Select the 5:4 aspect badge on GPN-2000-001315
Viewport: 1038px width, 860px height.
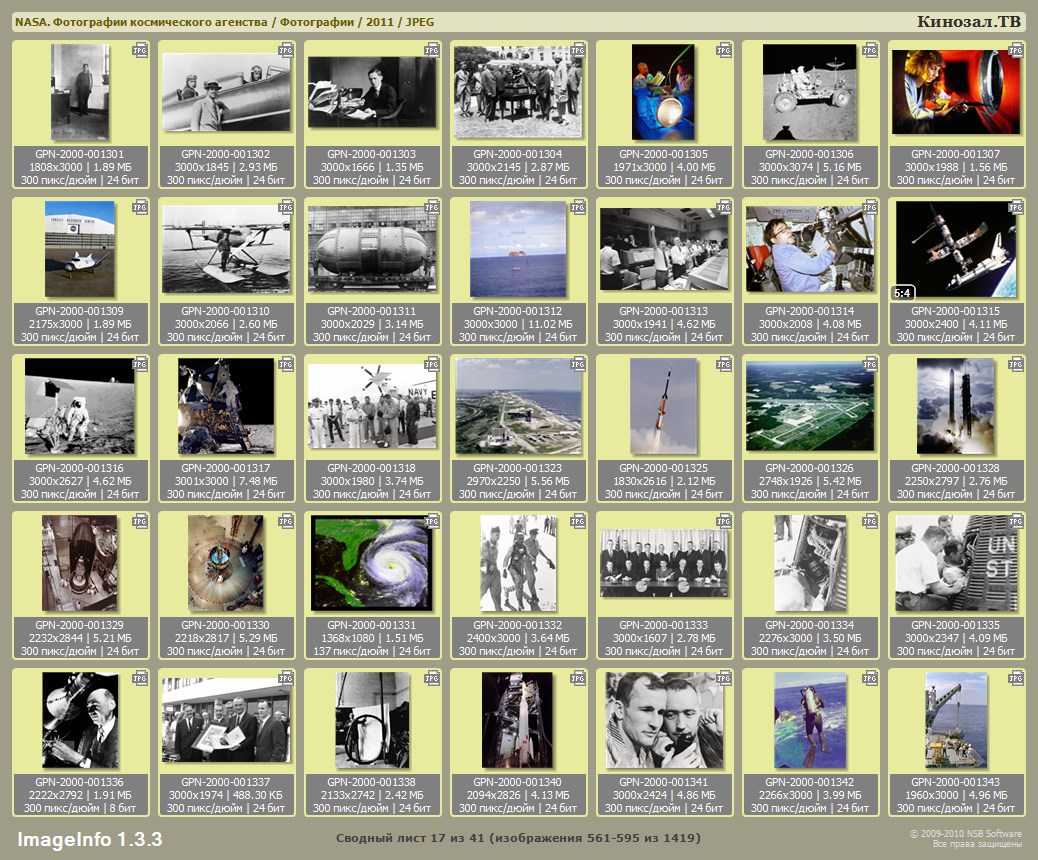(x=901, y=293)
